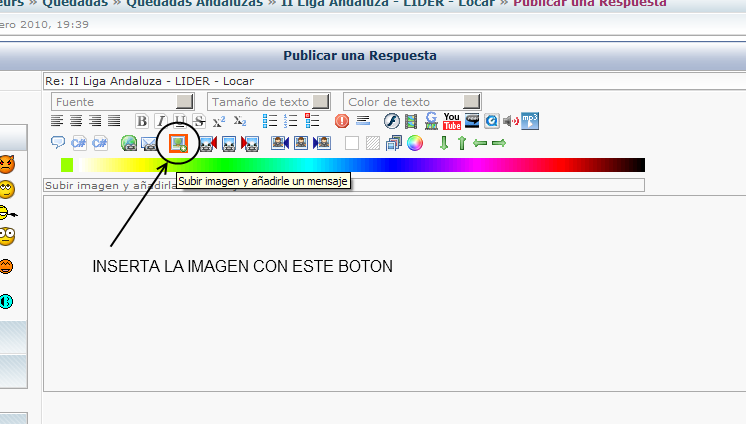The width and height of the screenshot is (746, 424).
Task: Toggle bold (B) formatting
Action: click(x=142, y=121)
